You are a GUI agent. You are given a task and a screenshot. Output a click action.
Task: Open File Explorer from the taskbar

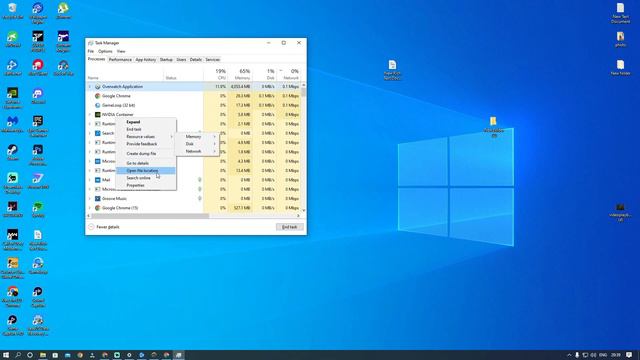coord(42,355)
